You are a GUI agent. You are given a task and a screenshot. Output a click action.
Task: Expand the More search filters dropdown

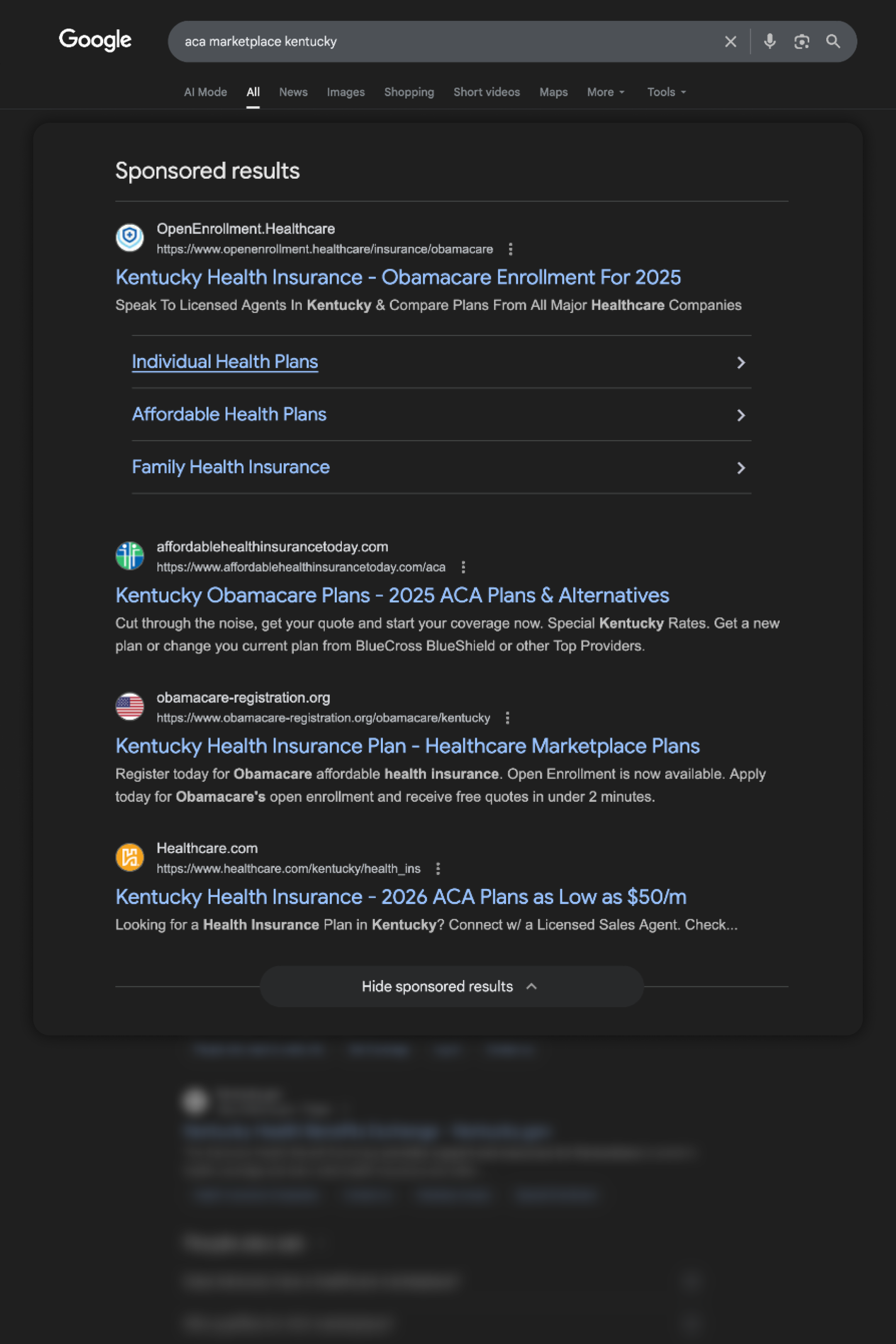click(606, 92)
